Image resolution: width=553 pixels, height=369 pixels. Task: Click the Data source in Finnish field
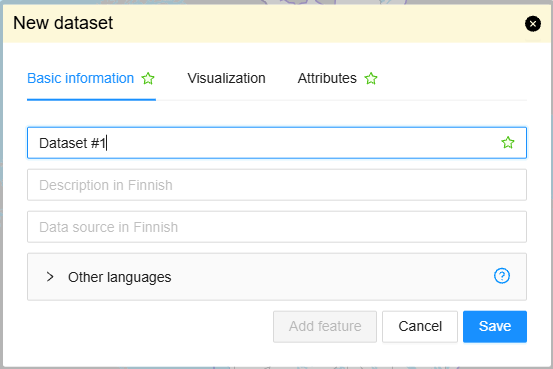coord(277,227)
